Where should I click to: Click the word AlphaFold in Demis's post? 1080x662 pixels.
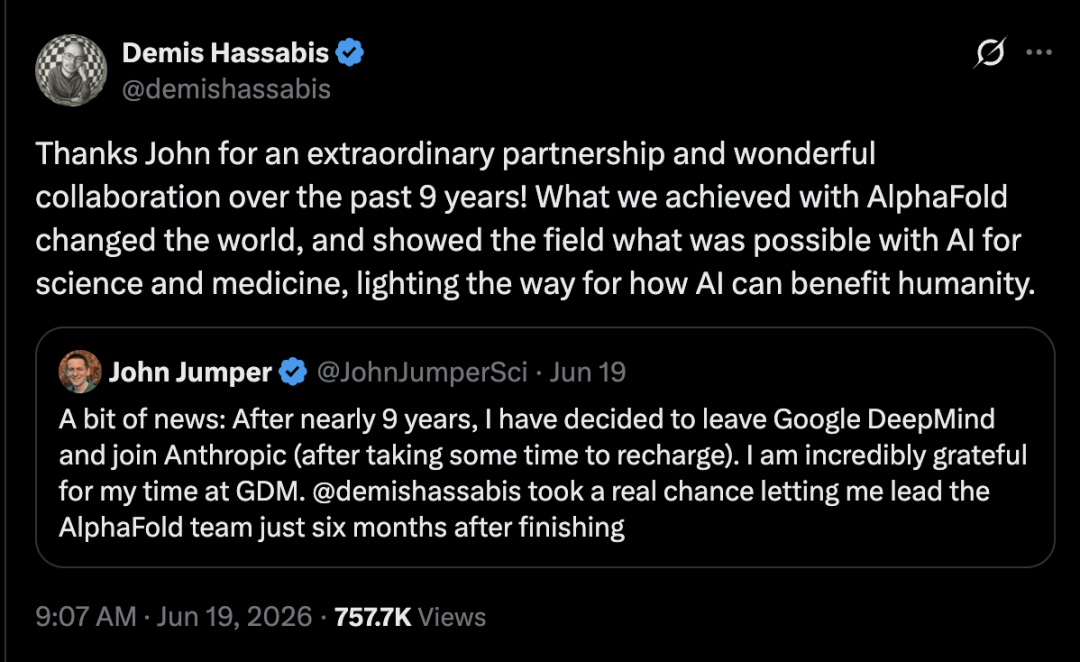[x=937, y=197]
